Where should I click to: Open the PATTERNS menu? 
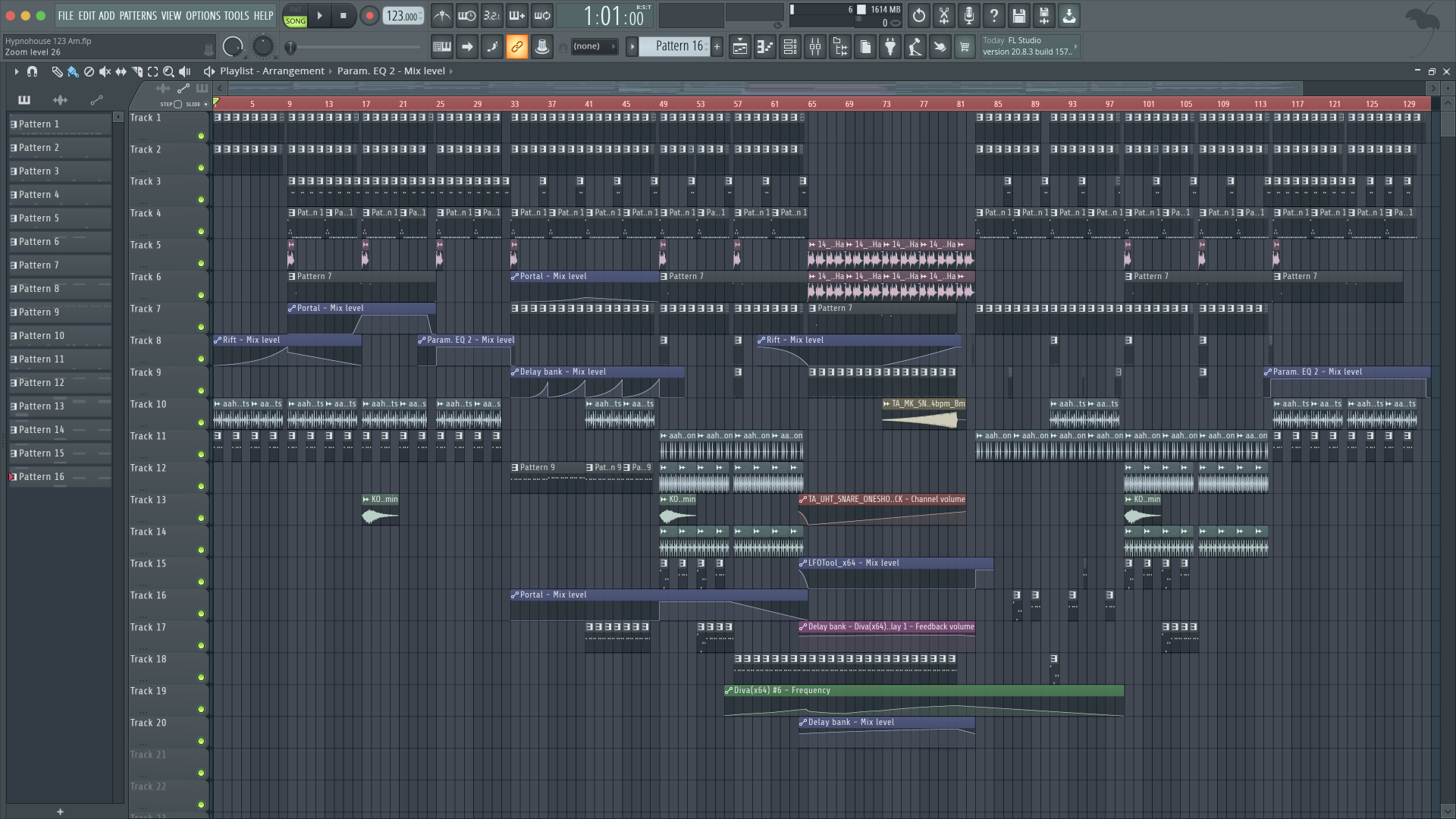[138, 16]
